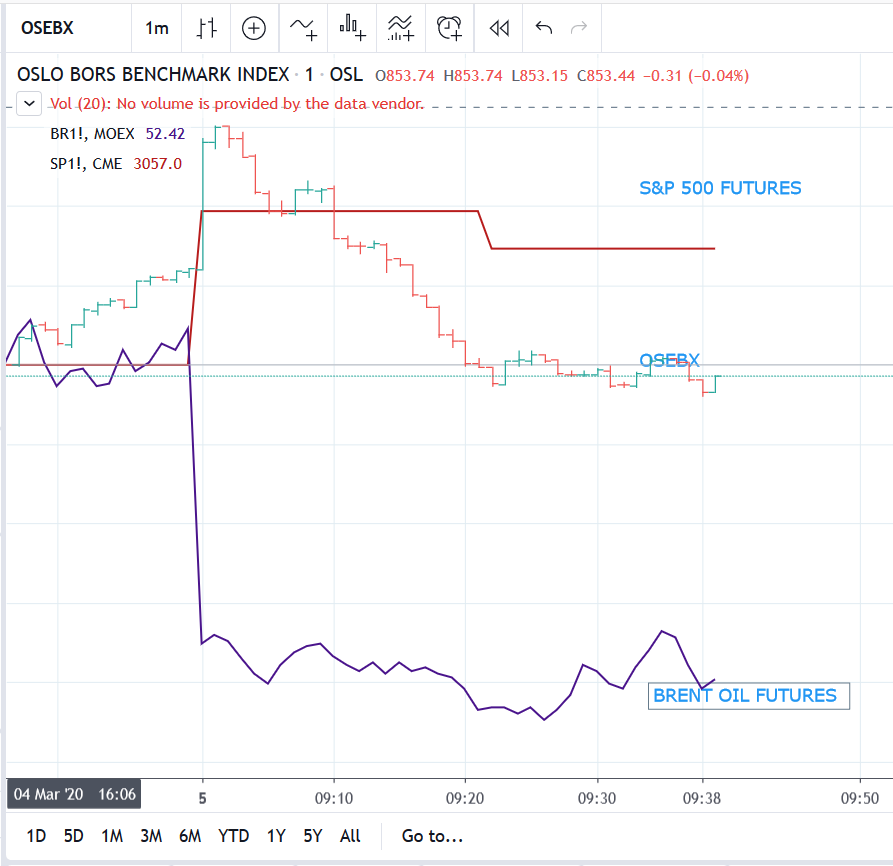
Task: Select the YTD time range
Action: (x=234, y=836)
